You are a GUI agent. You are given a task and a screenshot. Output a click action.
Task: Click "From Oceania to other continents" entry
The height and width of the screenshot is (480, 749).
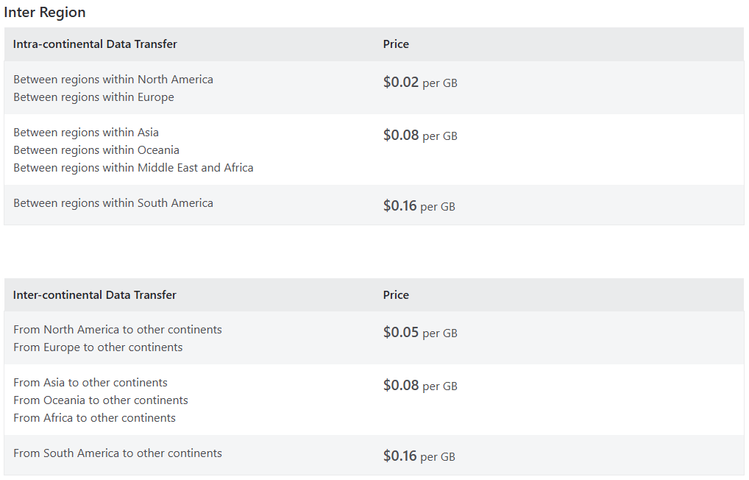point(100,400)
